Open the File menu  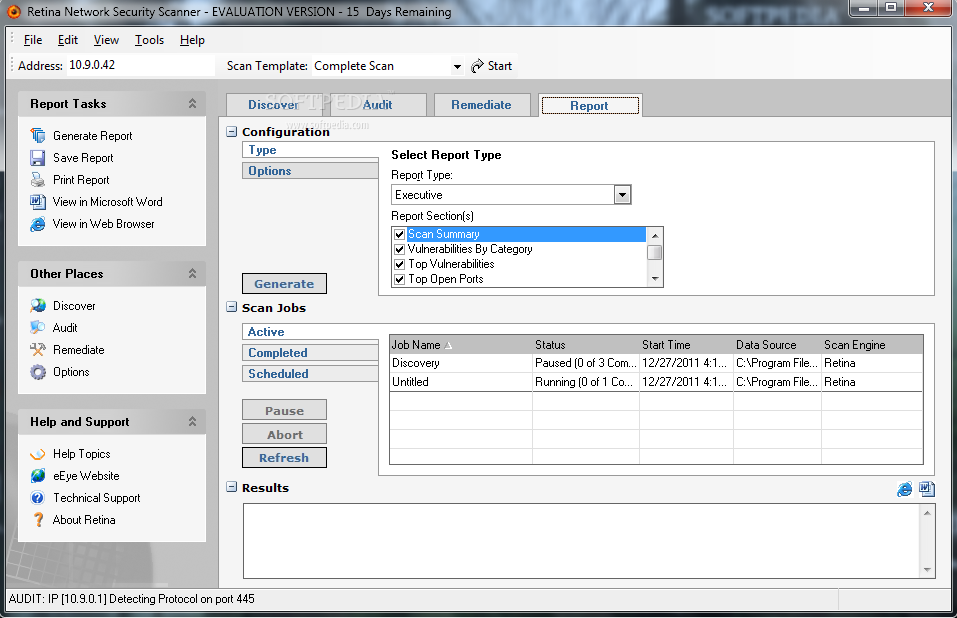click(33, 40)
